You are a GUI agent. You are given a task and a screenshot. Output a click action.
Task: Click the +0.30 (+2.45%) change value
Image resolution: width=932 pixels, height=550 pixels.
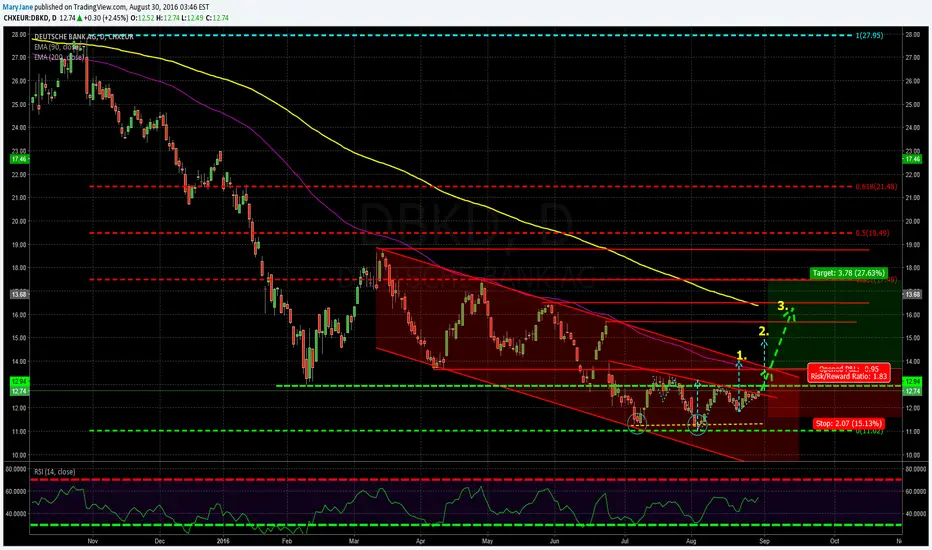coord(108,18)
